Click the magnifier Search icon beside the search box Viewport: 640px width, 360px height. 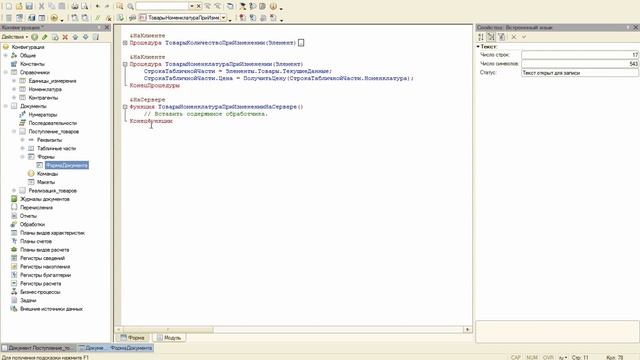pyautogui.click(x=130, y=6)
